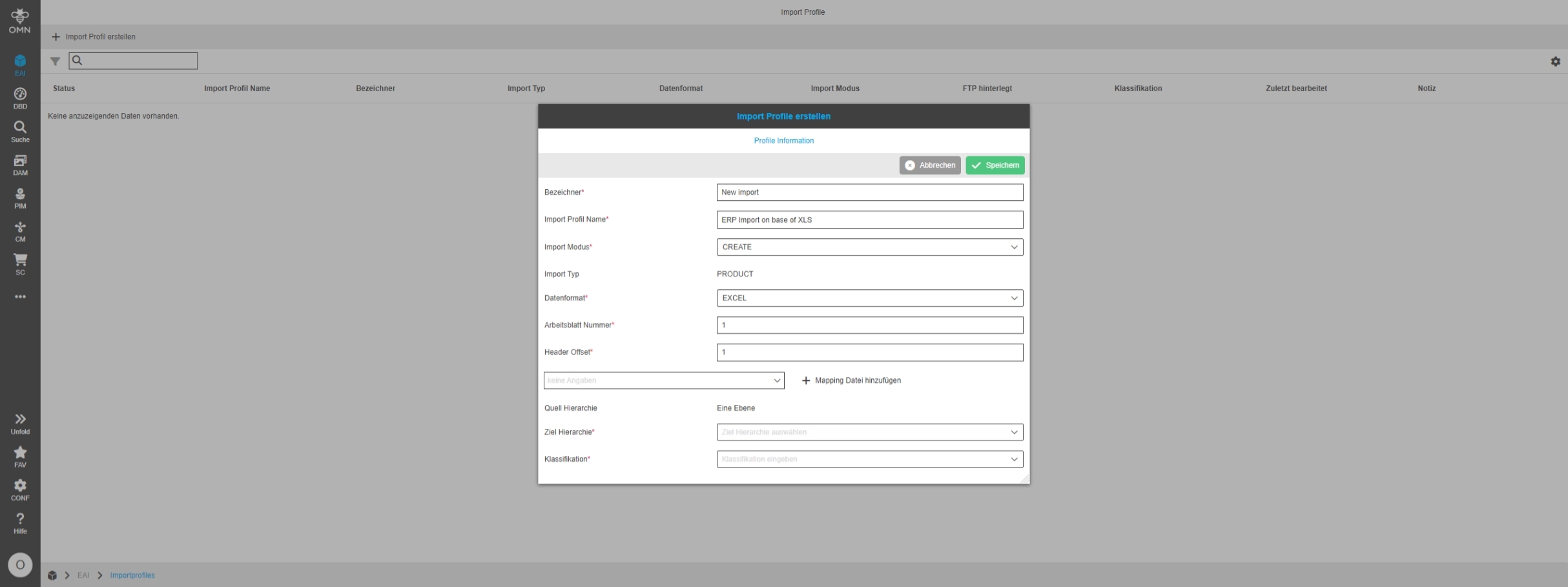
Task: Sort by the Import Modus column header
Action: click(835, 88)
